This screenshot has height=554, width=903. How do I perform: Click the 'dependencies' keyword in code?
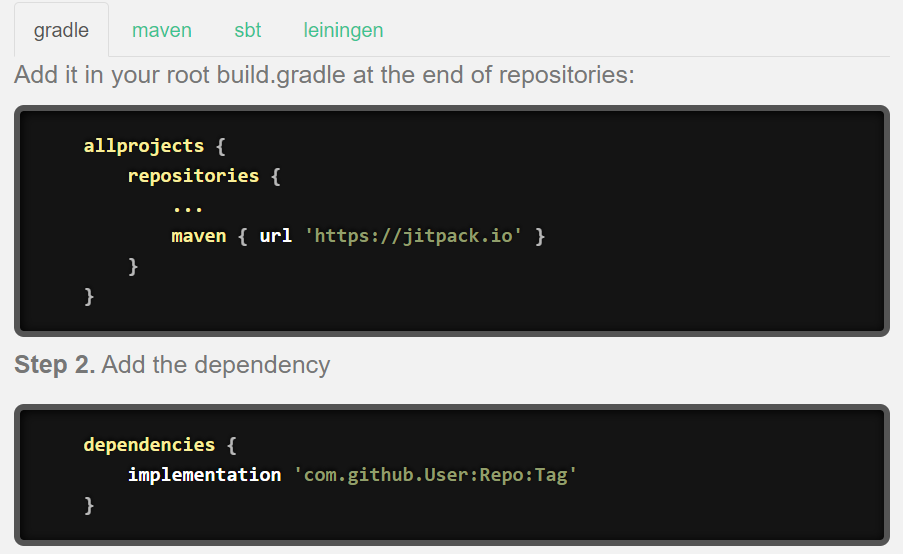[x=149, y=445]
